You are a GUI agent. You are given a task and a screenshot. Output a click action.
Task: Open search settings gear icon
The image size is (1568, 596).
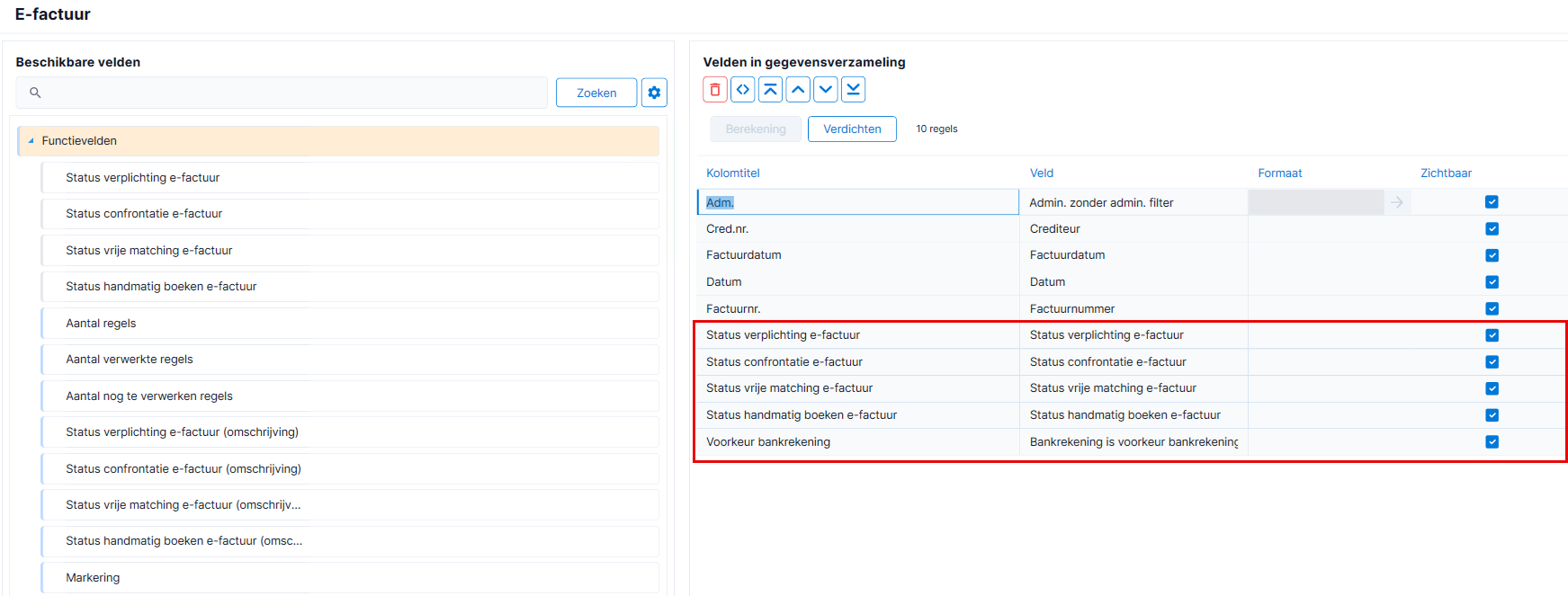click(654, 93)
